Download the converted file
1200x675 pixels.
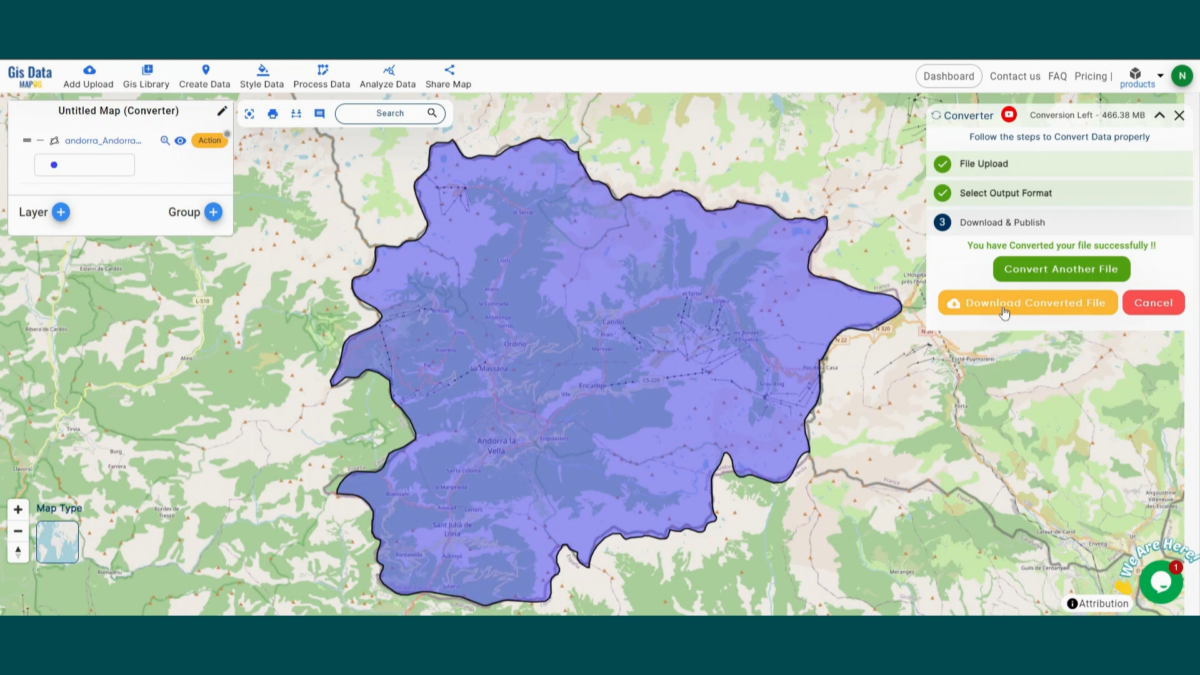[1027, 302]
